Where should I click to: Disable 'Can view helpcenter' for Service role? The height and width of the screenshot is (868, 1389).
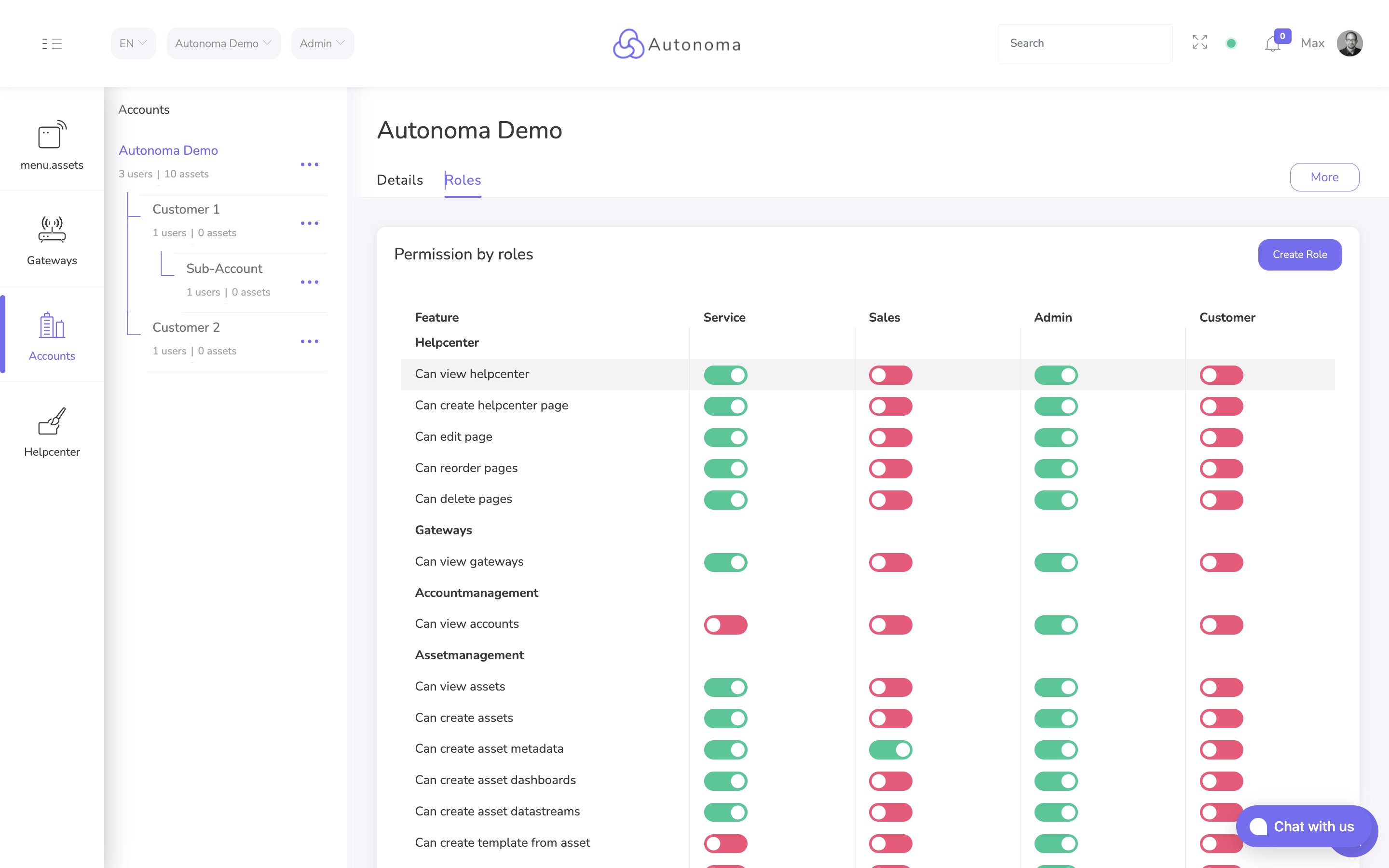tap(726, 374)
